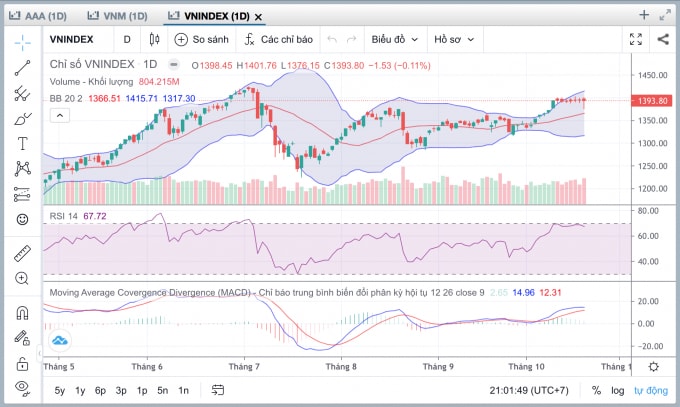The width and height of the screenshot is (680, 407).
Task: Select the text annotation tool
Action: pyautogui.click(x=23, y=144)
